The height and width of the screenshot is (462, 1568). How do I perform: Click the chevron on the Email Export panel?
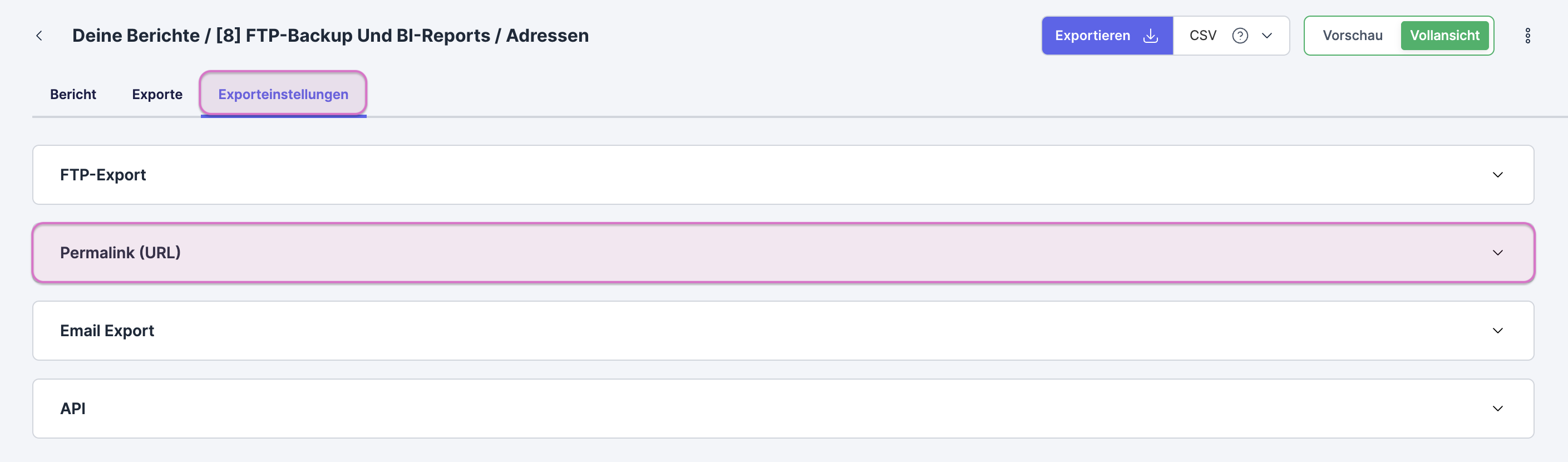coord(1497,331)
